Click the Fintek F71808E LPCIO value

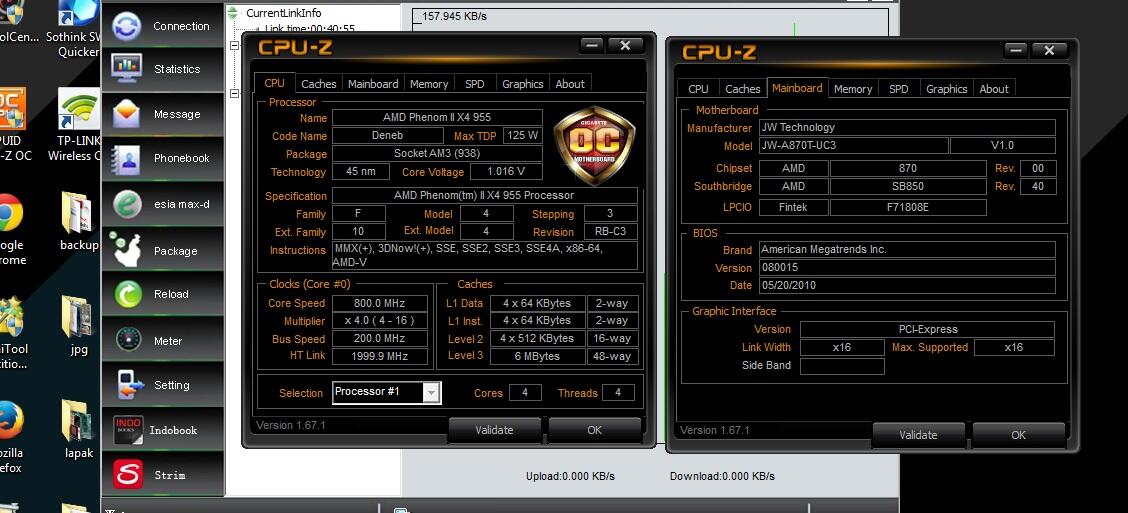(908, 207)
